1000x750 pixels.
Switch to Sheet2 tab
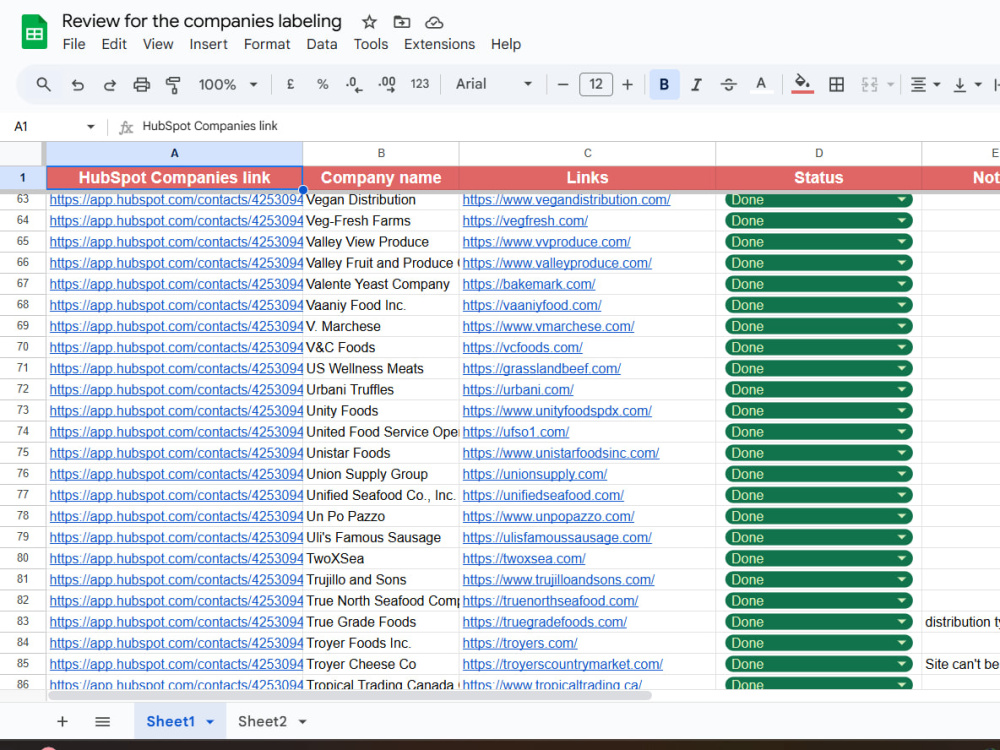point(262,721)
